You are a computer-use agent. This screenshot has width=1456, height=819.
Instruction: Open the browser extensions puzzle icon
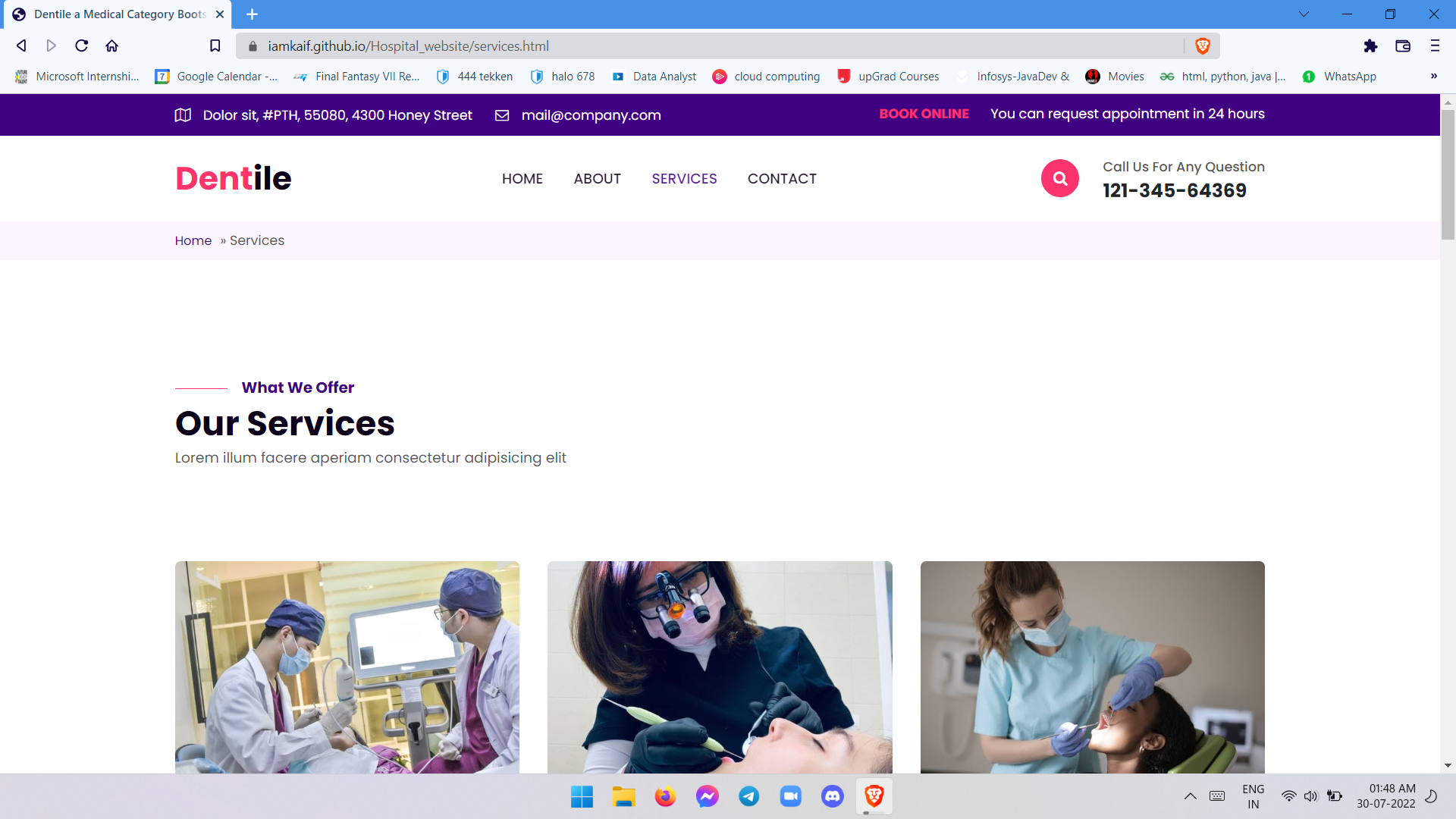click(1371, 45)
